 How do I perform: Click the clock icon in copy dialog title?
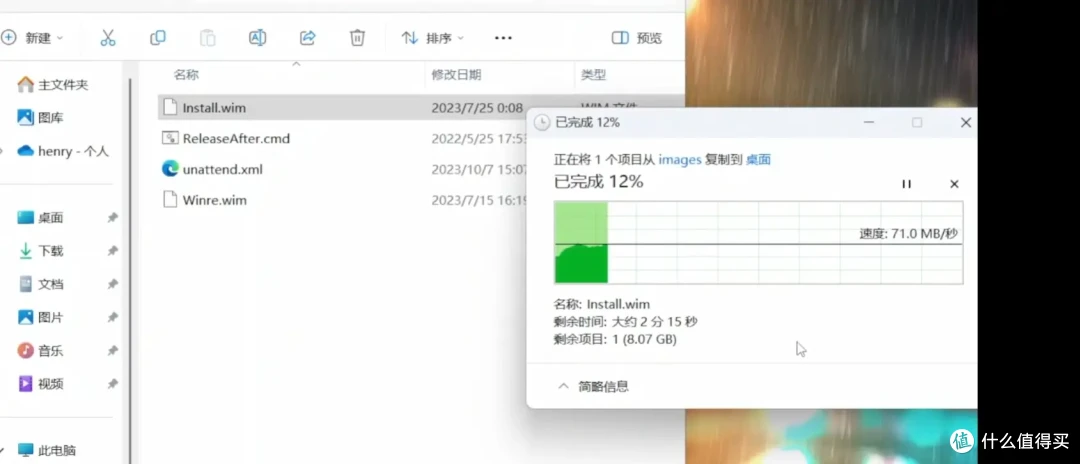543,123
